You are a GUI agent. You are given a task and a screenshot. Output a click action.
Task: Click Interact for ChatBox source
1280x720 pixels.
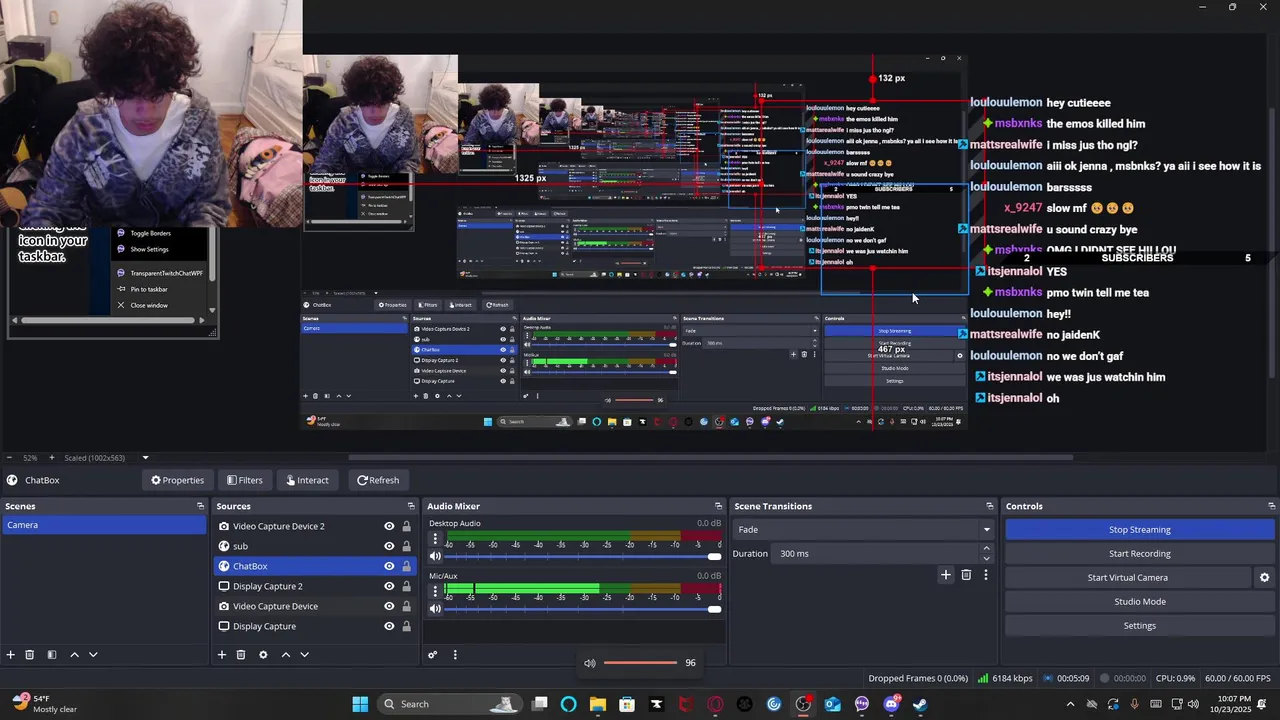(x=307, y=480)
